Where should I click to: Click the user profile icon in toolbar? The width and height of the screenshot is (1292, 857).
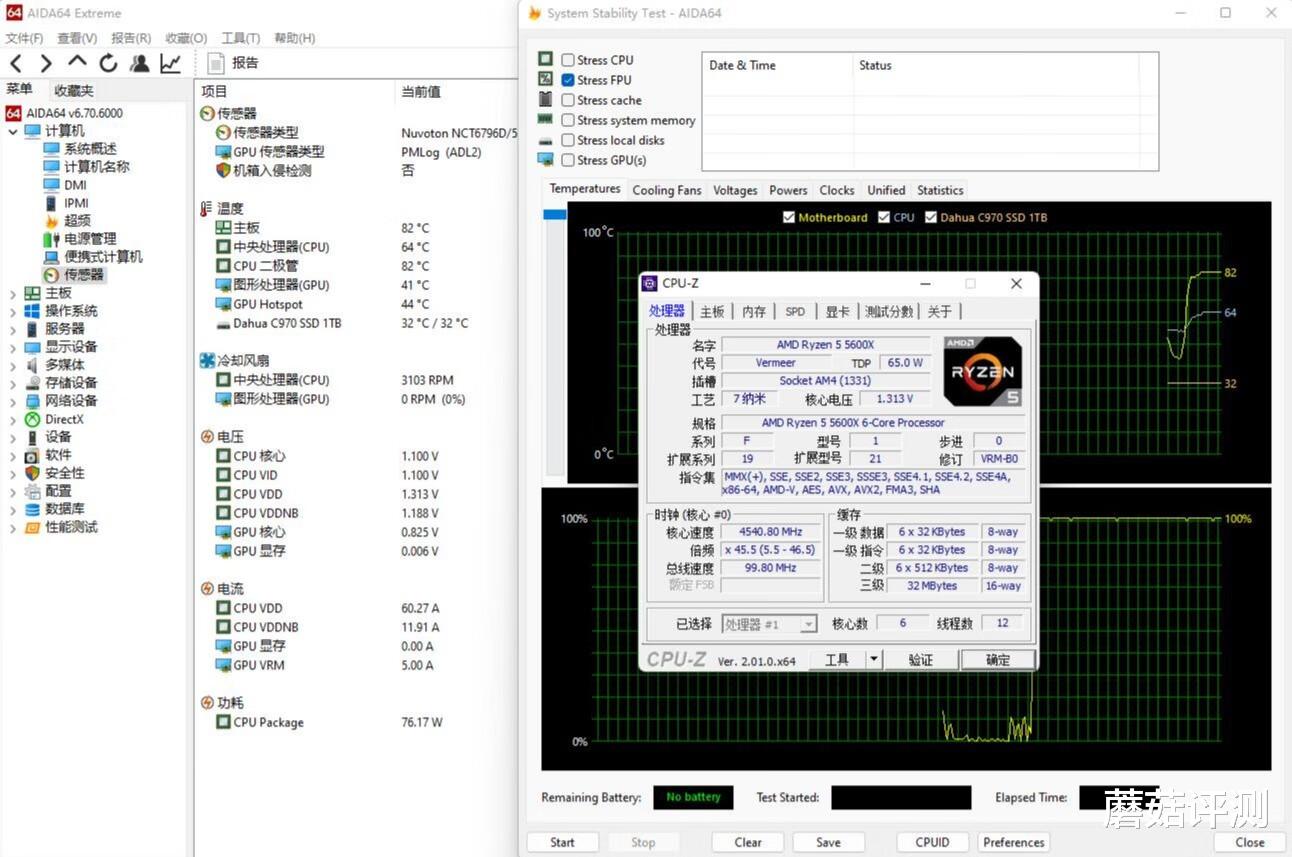tap(140, 62)
